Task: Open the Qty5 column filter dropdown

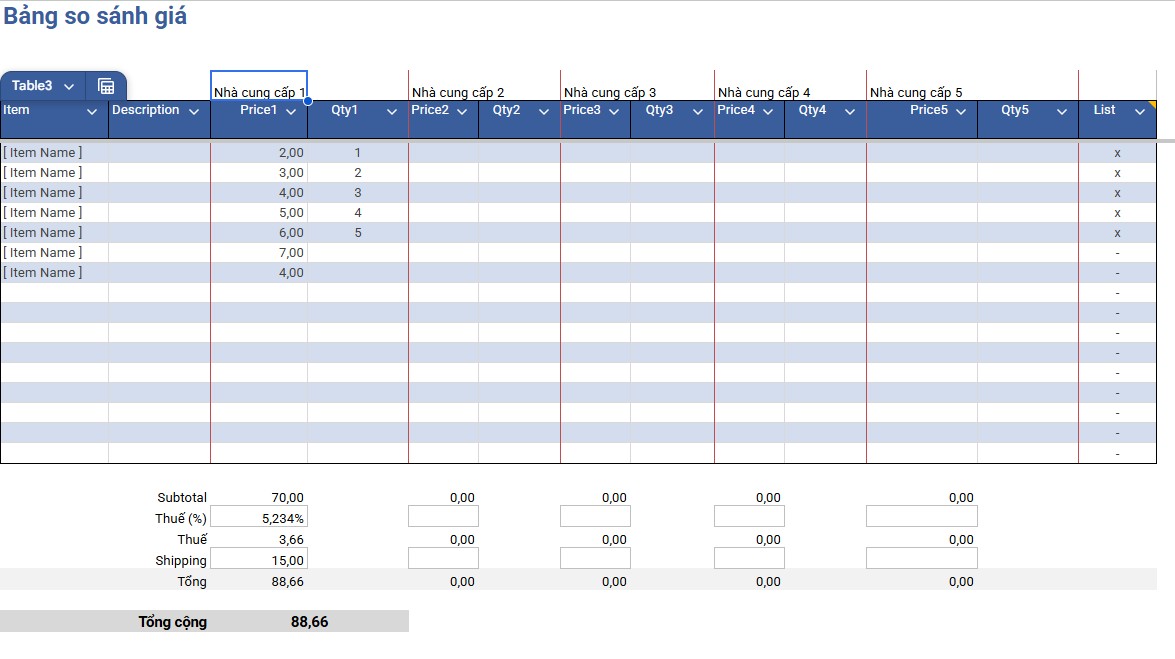Action: 1062,112
